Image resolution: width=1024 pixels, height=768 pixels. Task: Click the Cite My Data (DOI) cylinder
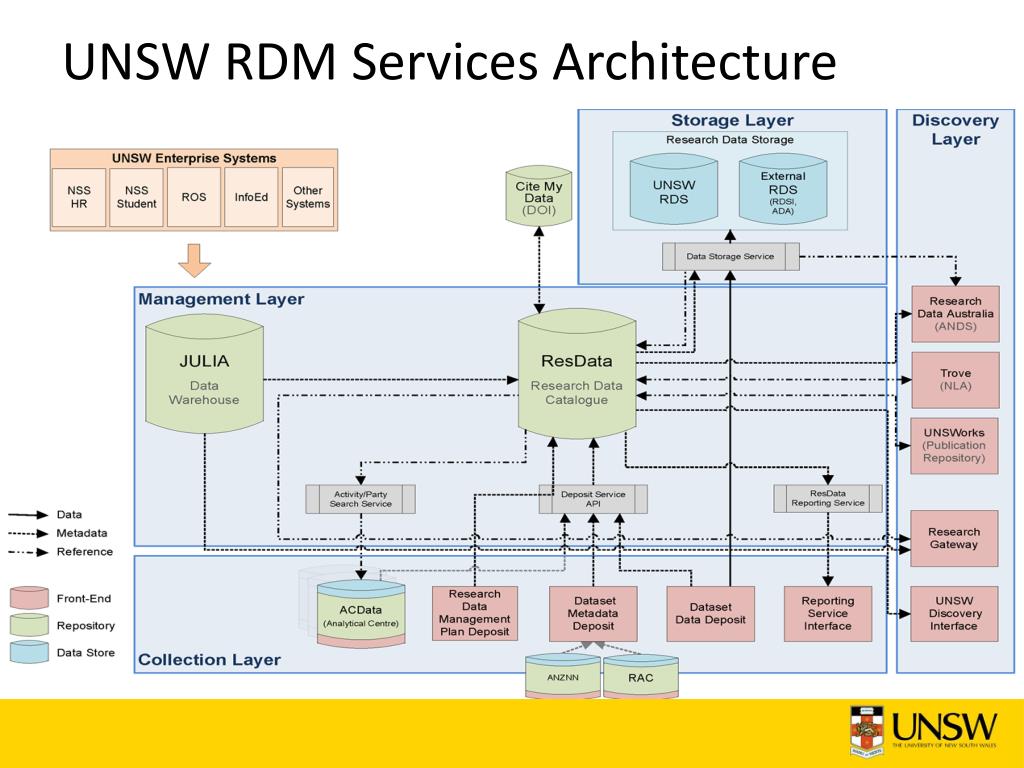point(539,196)
